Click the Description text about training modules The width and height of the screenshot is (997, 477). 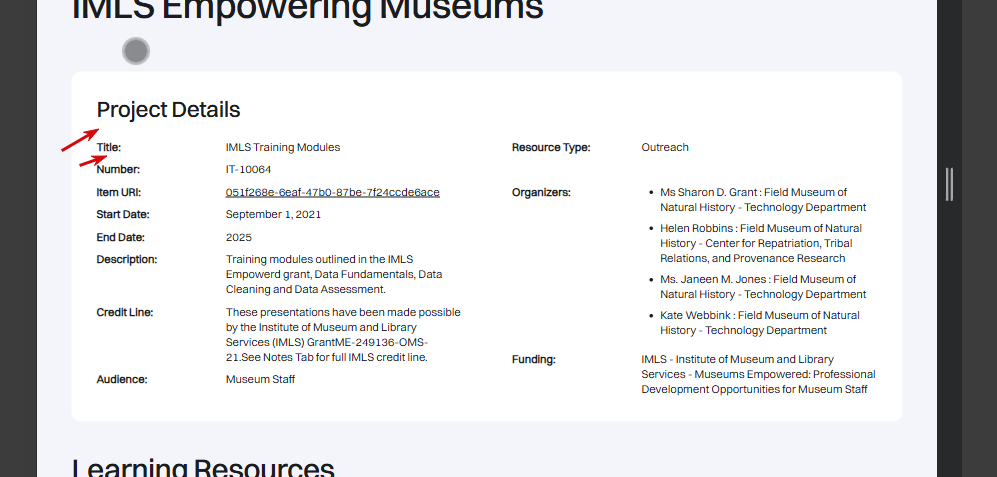[x=334, y=274]
